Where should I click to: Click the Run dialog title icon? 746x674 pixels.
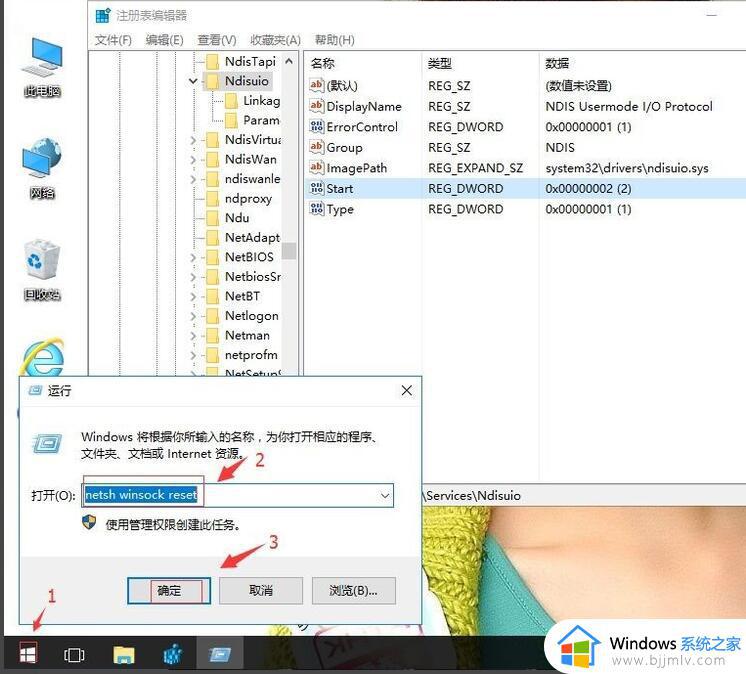[x=35, y=391]
